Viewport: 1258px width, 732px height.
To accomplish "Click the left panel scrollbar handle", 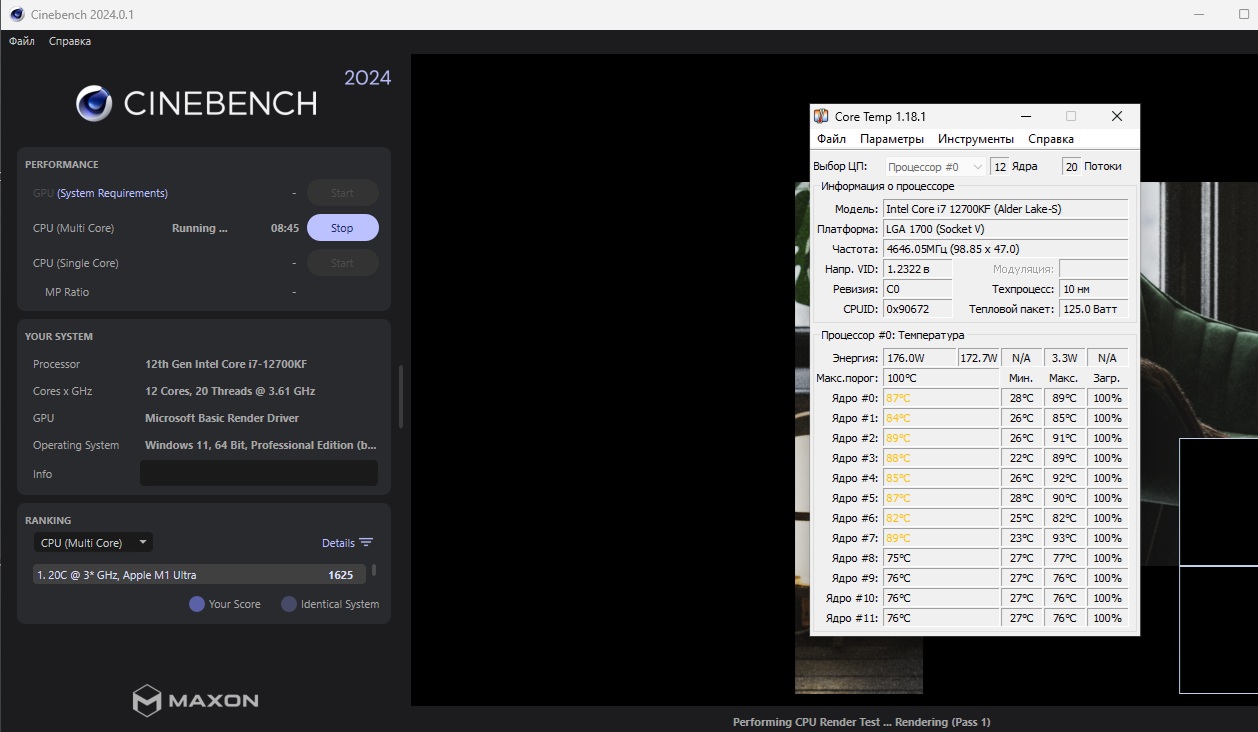I will [x=401, y=397].
